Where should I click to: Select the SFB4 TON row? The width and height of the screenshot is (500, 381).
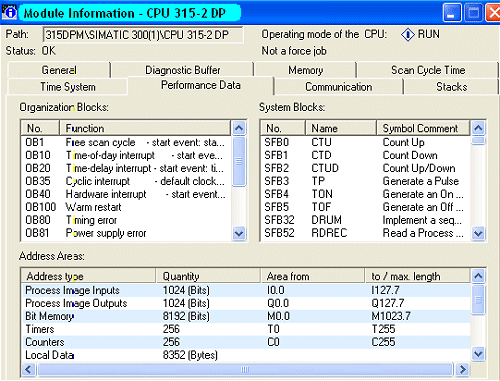click(x=366, y=194)
